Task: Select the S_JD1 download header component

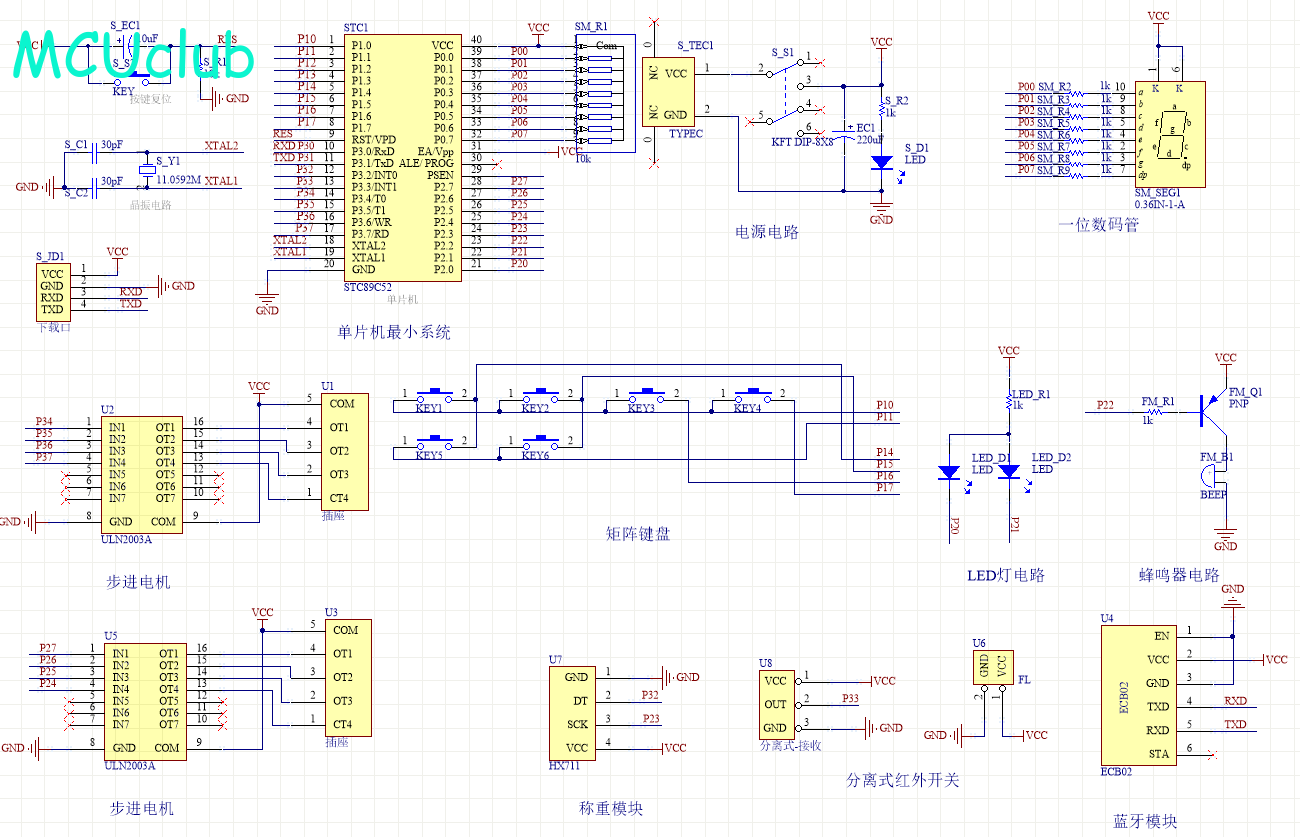Action: tap(53, 291)
